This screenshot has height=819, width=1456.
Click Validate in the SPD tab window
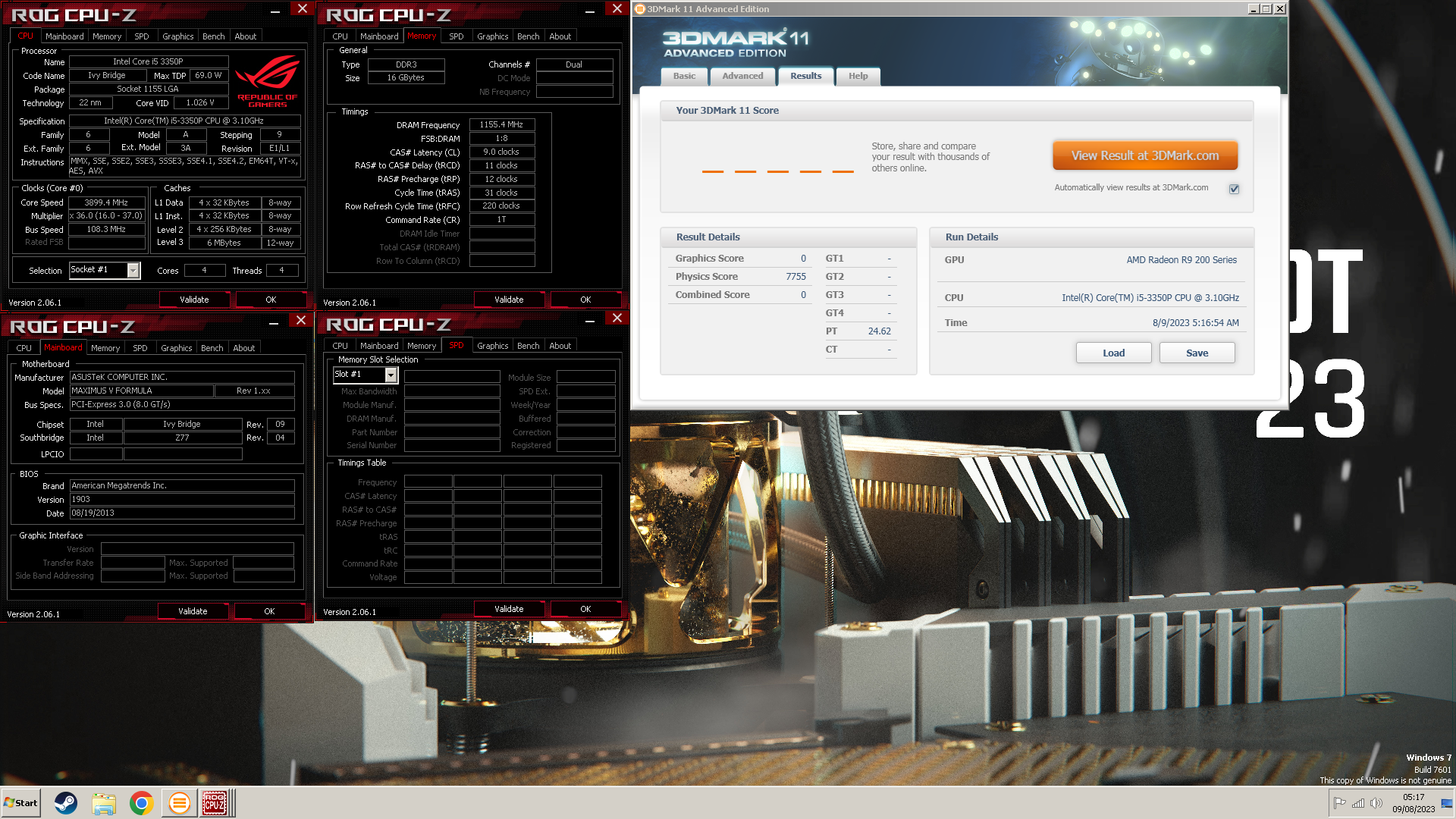point(509,609)
